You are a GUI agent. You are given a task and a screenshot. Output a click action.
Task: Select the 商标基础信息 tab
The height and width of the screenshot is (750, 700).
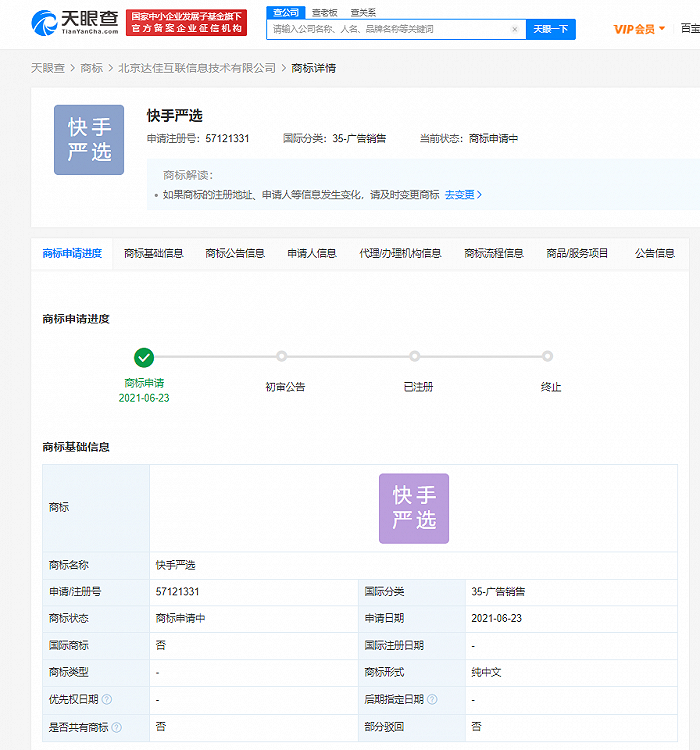[154, 254]
